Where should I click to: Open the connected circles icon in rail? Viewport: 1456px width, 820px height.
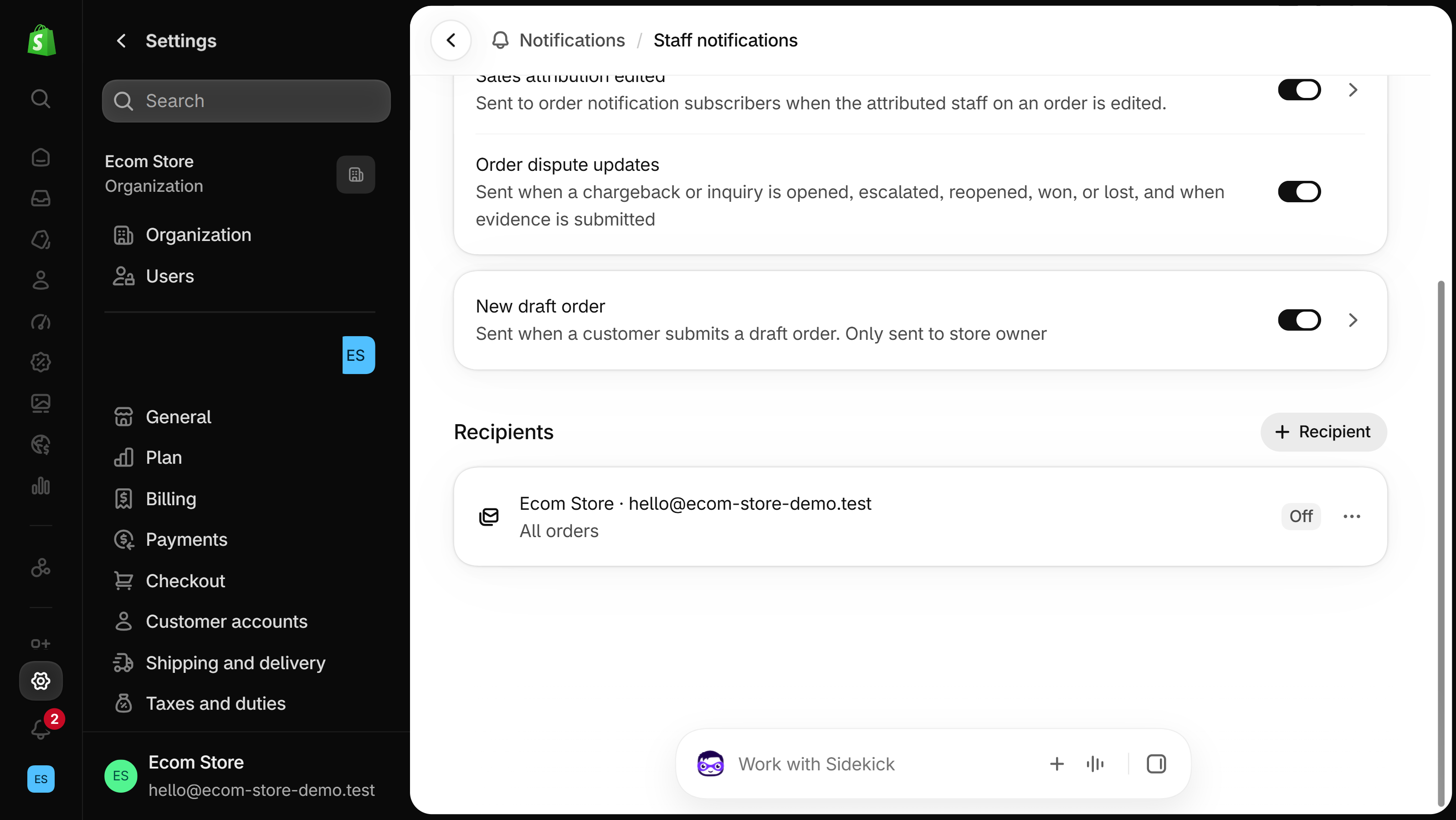tap(41, 567)
